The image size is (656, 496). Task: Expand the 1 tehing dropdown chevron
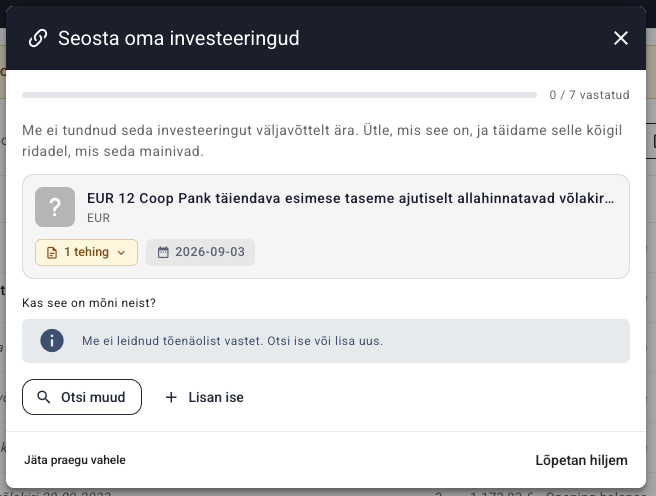pyautogui.click(x=121, y=253)
